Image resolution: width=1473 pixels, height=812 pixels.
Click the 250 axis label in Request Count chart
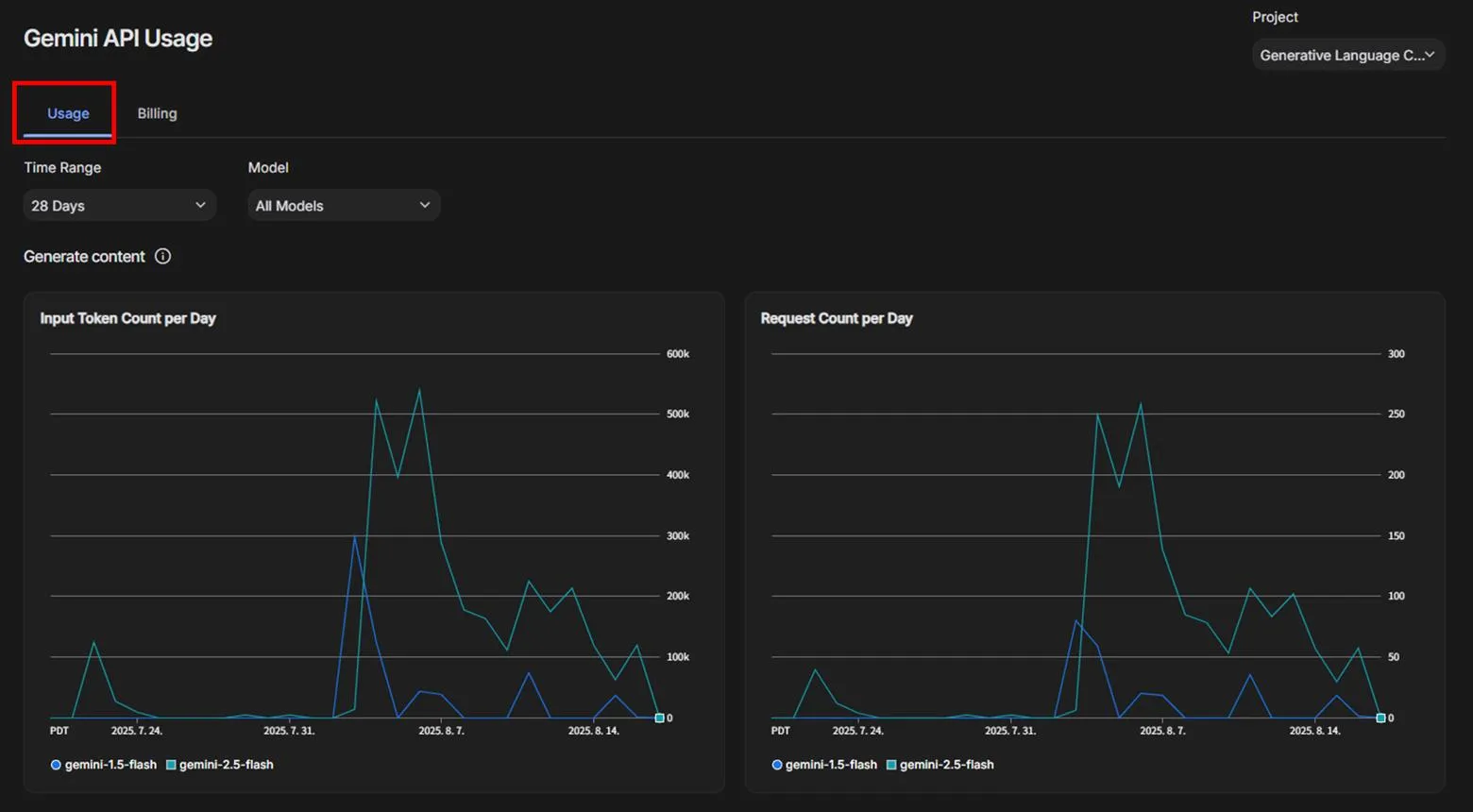tap(1397, 414)
